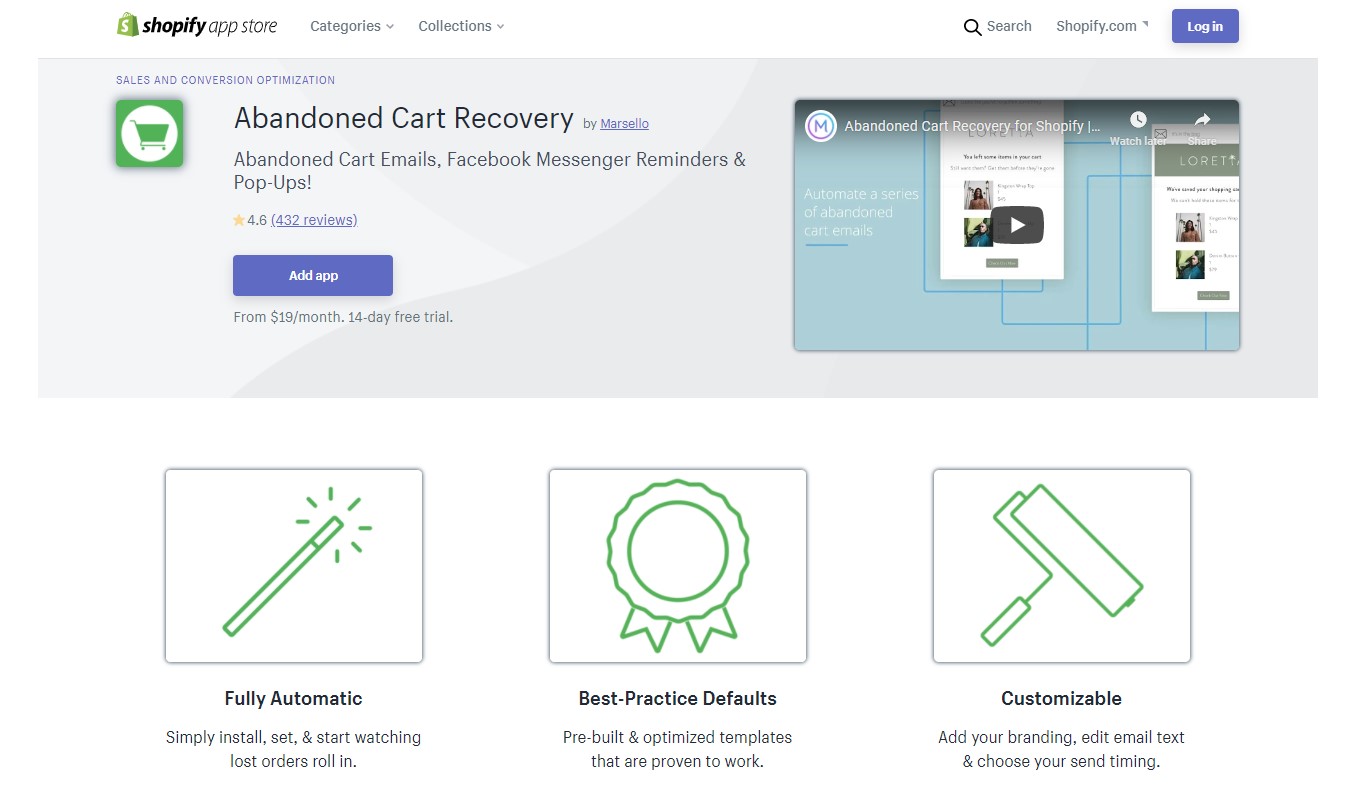This screenshot has width=1365, height=794.
Task: Open Sales and Conversion Optimization category link
Action: (226, 80)
